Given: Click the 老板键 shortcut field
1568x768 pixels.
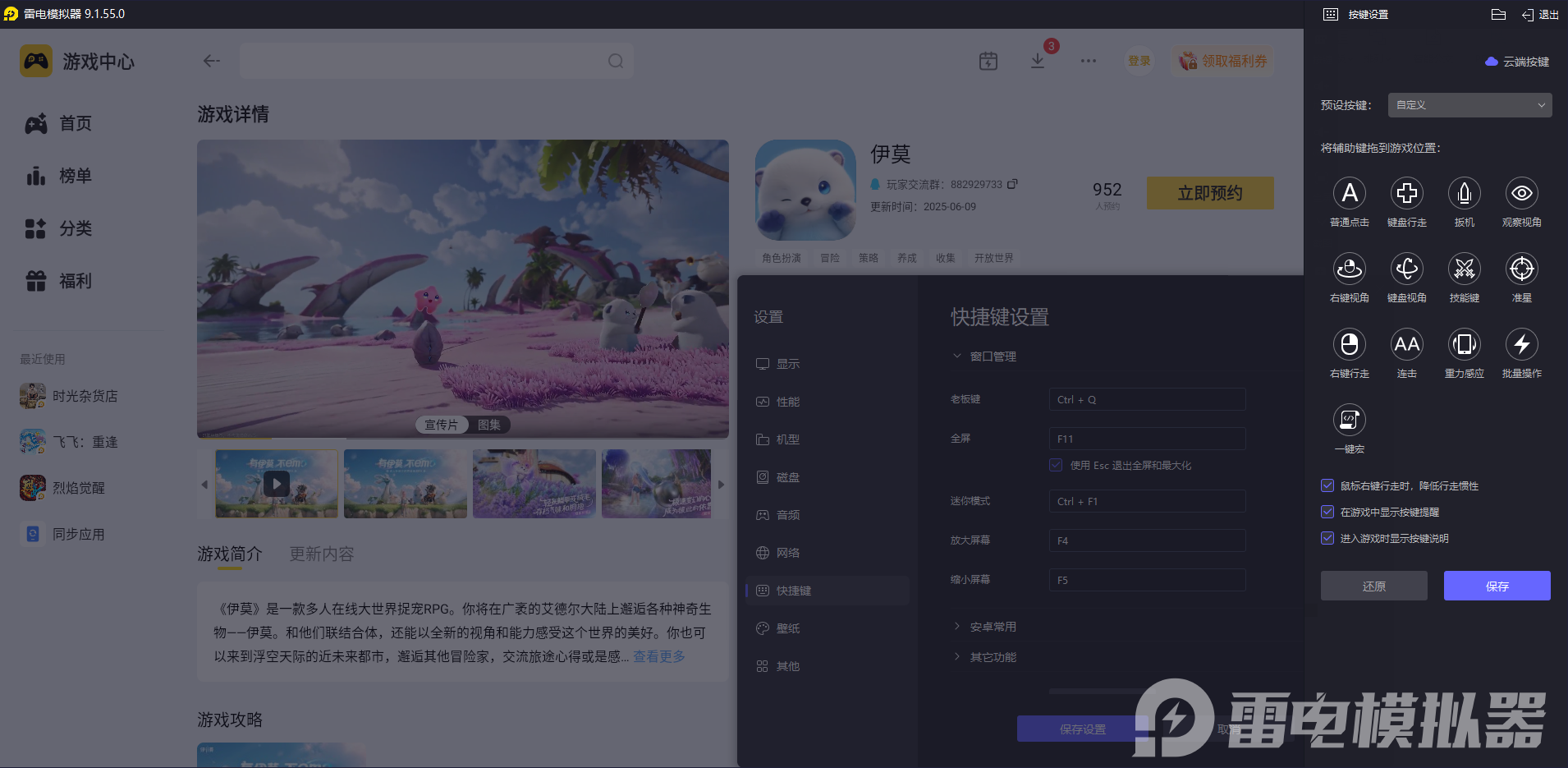Looking at the screenshot, I should click(1147, 399).
